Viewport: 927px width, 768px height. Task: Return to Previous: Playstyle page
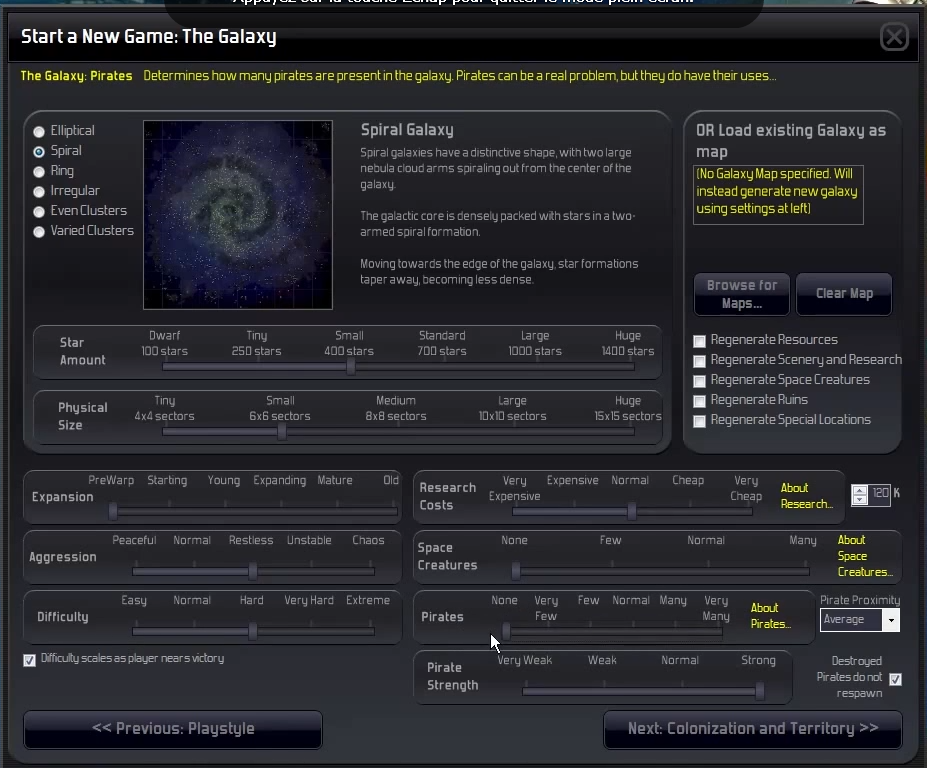[173, 729]
